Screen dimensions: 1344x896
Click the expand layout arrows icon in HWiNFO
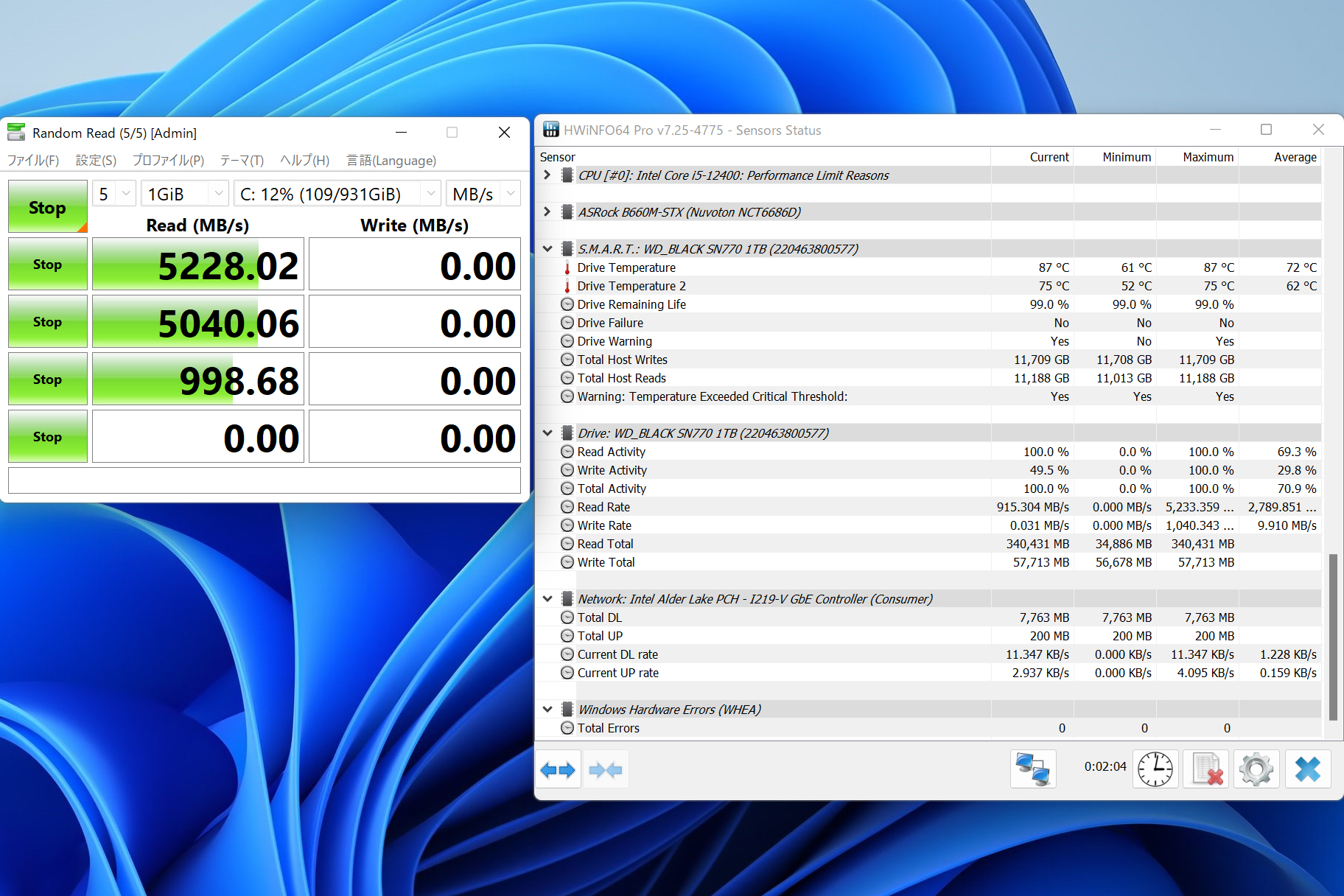558,770
